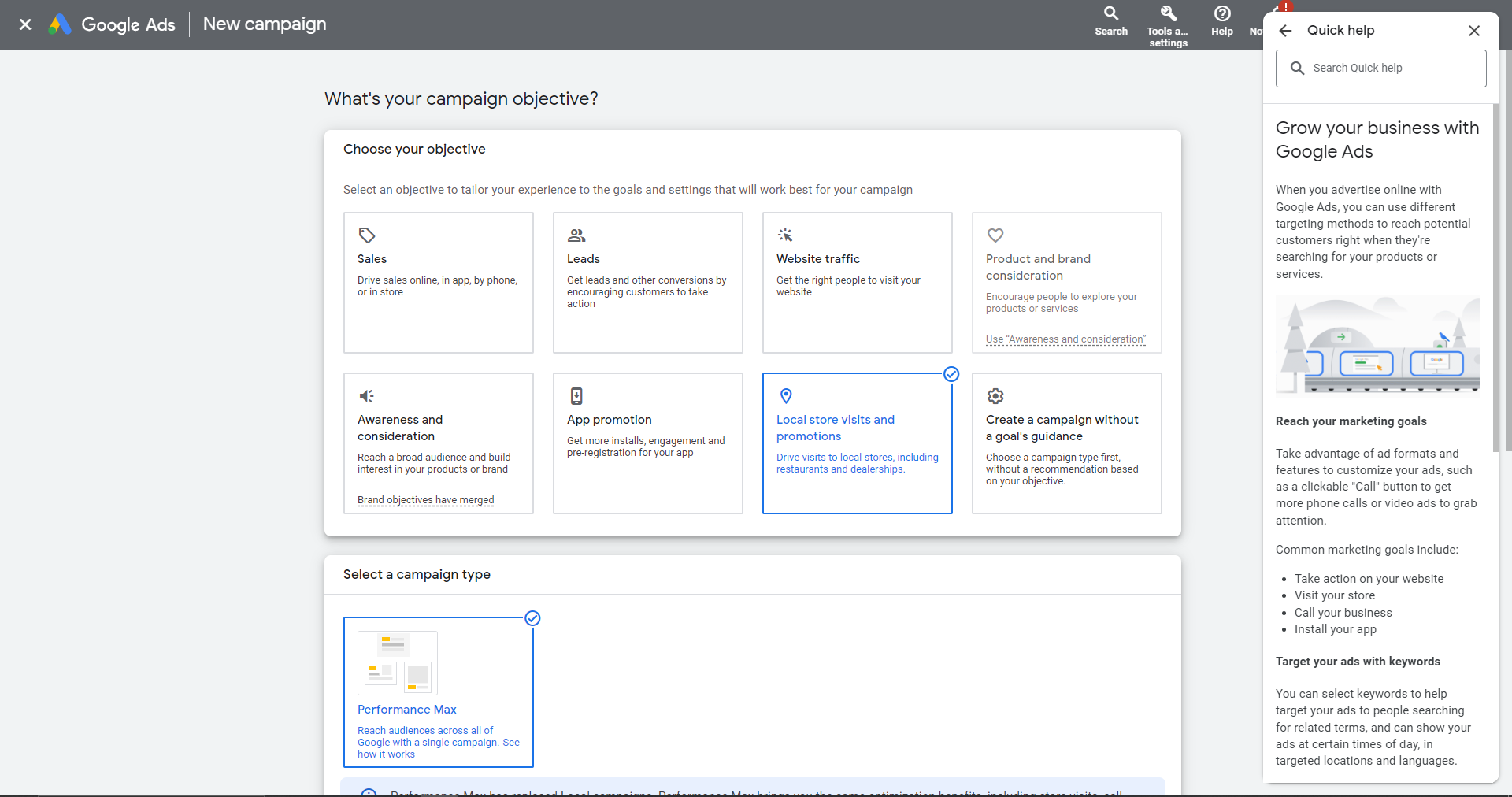This screenshot has width=1512, height=797.
Task: Click the Sales tag icon
Action: click(367, 235)
